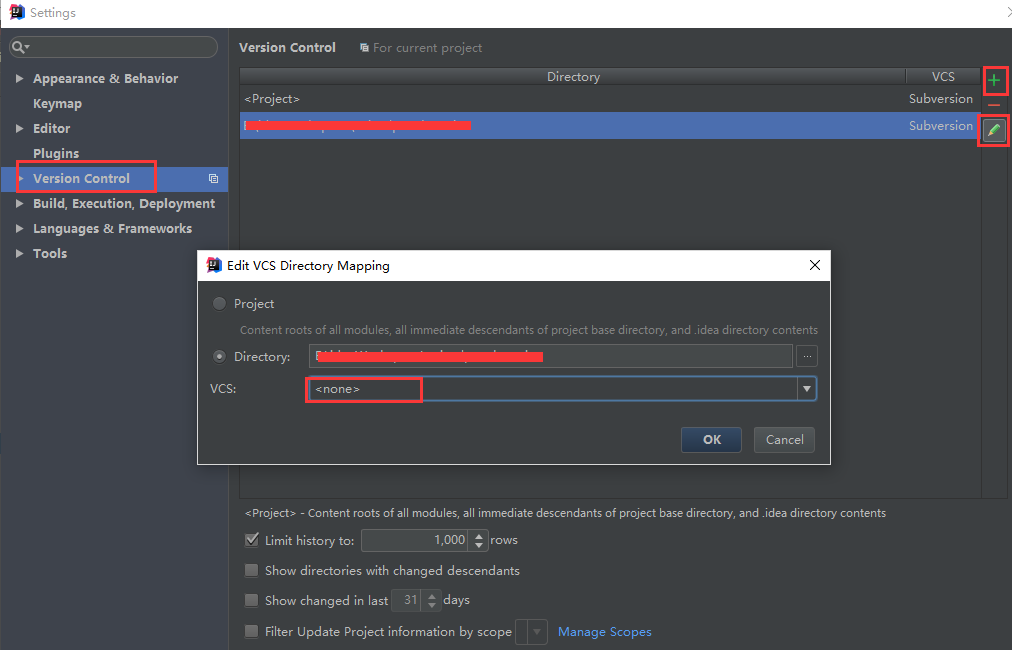Decrease the history row limit stepper

tap(479, 545)
